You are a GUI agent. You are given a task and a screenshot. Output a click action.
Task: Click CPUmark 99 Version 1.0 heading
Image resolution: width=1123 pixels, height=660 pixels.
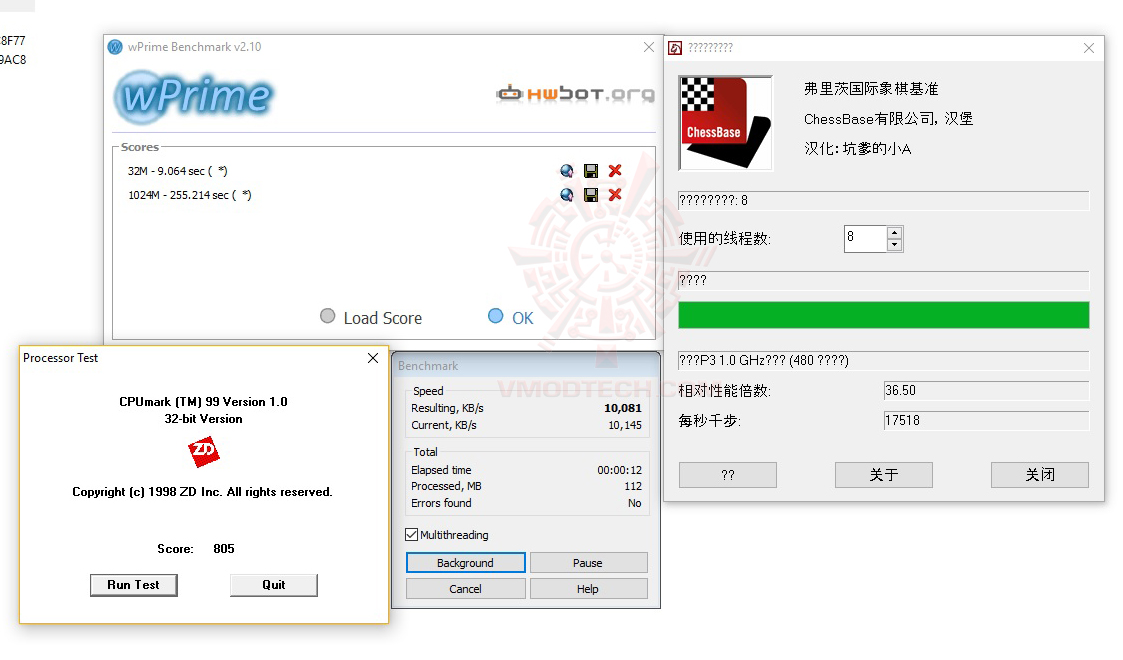[203, 402]
